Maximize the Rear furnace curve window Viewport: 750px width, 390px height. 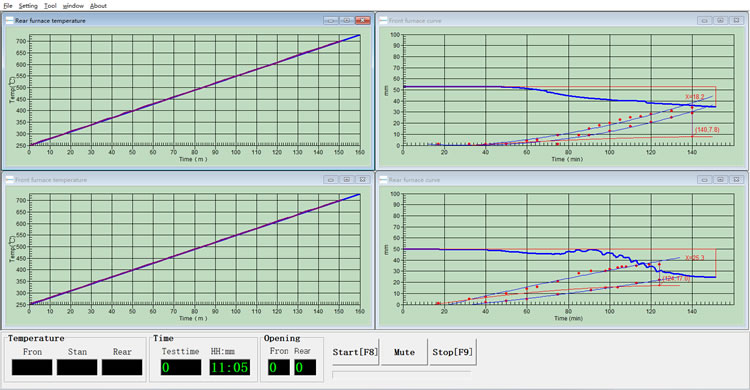pyautogui.click(x=720, y=179)
